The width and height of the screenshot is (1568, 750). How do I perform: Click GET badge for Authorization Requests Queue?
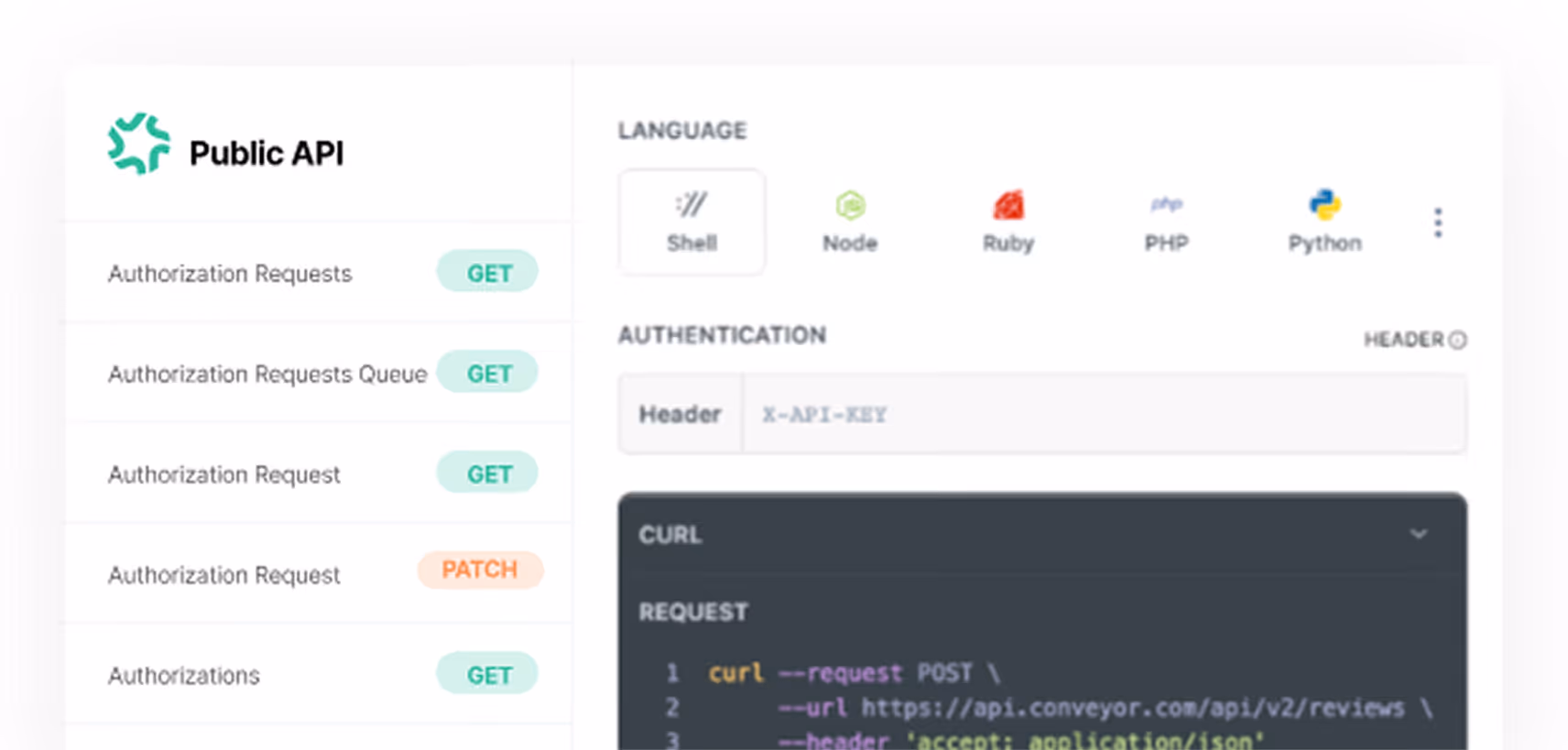click(488, 373)
